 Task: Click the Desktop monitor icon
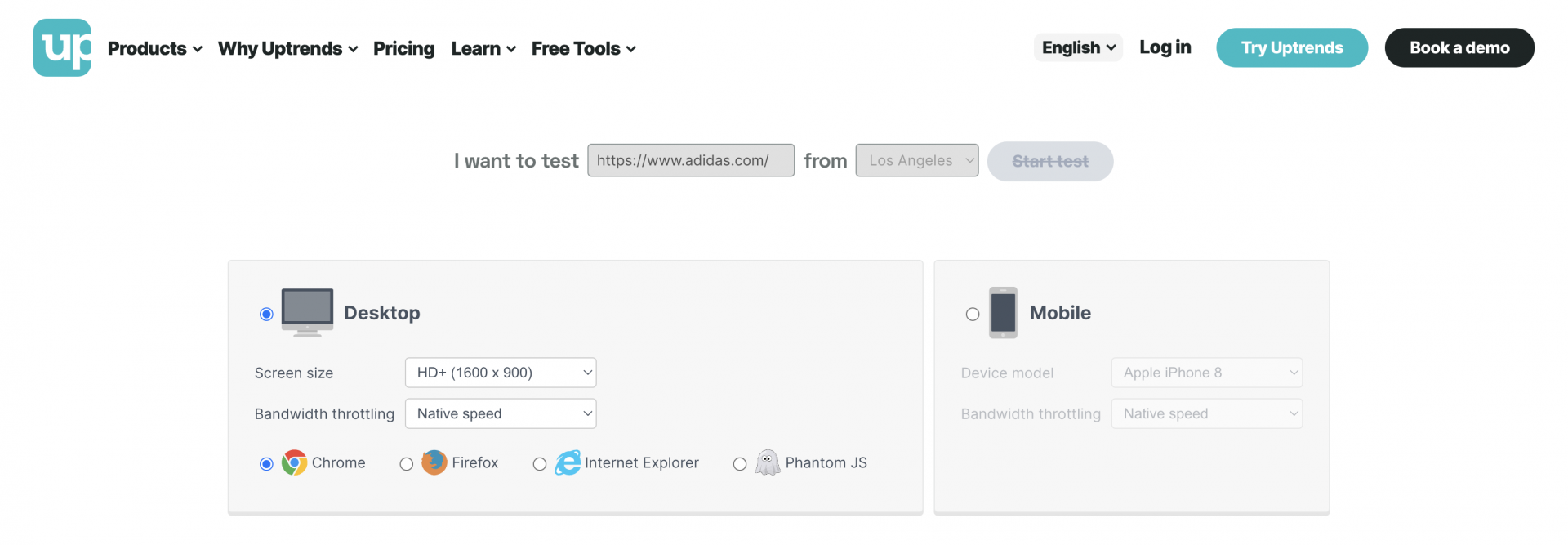(306, 312)
